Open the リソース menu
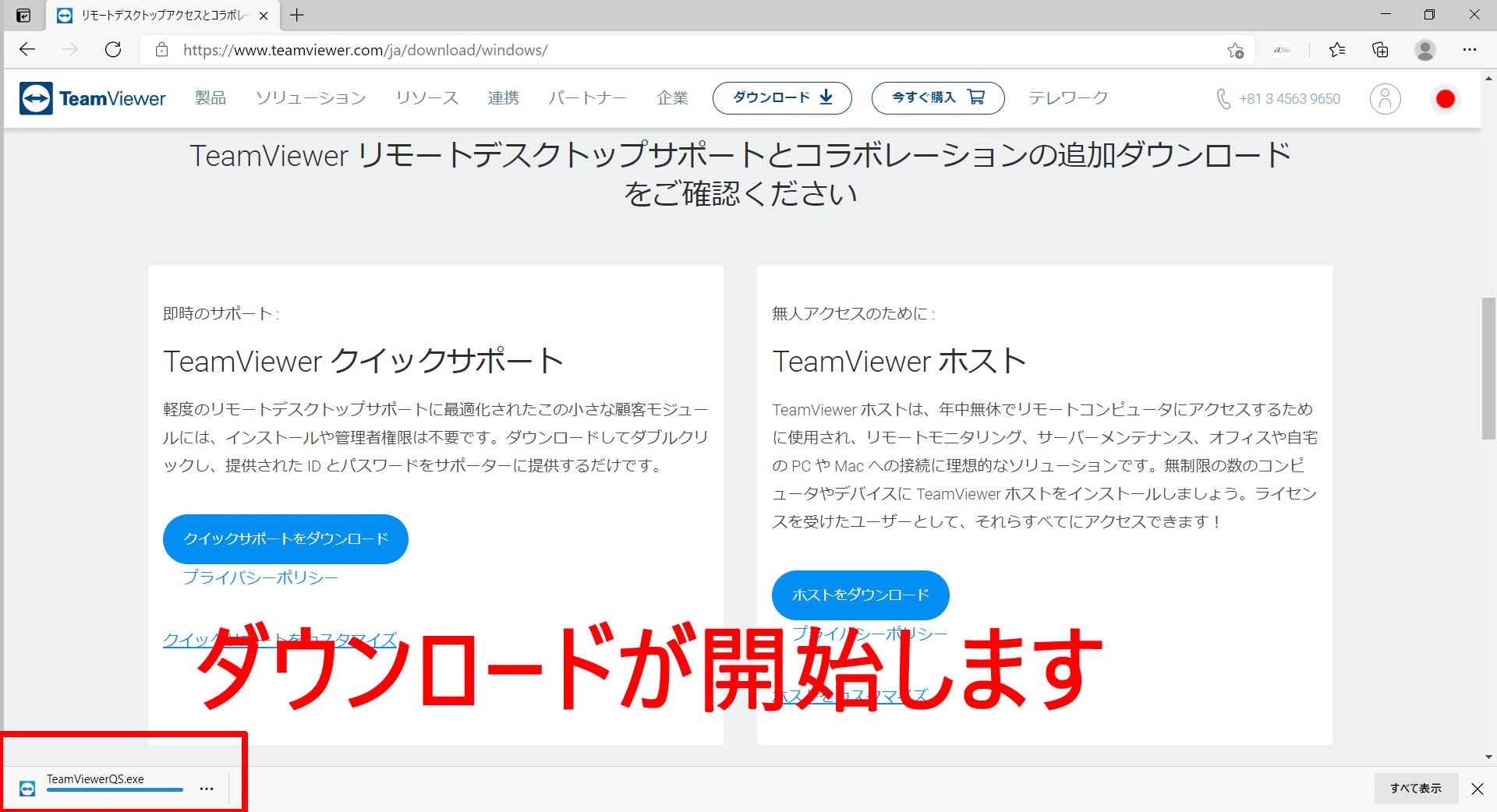 click(x=426, y=98)
